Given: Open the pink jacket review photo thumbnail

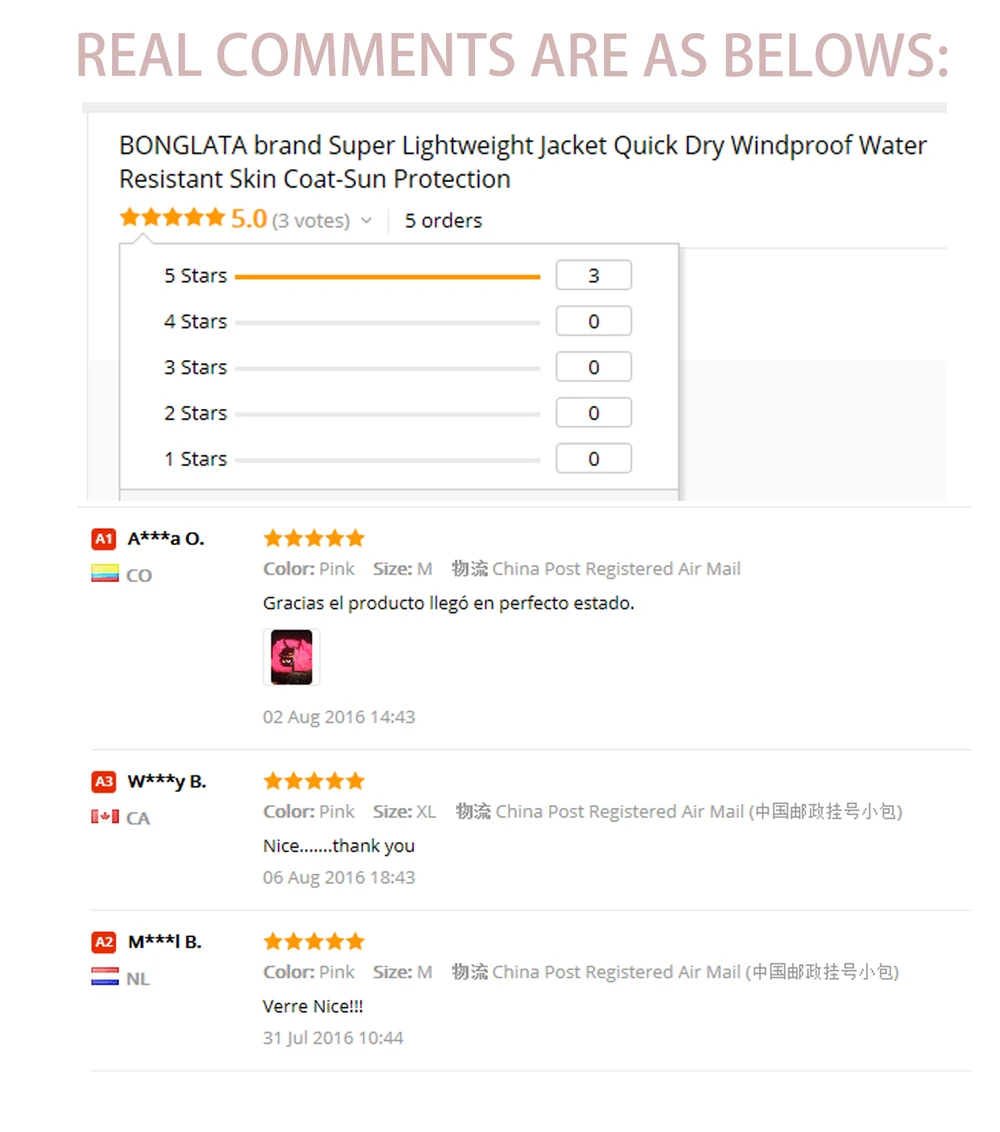Looking at the screenshot, I should click(292, 657).
